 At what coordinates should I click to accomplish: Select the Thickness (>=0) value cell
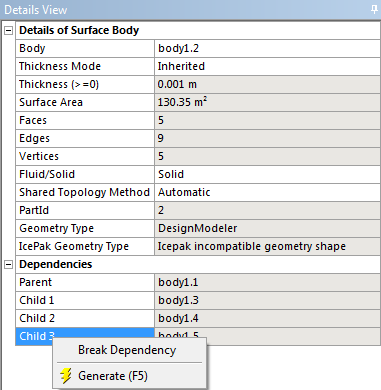[x=267, y=84]
